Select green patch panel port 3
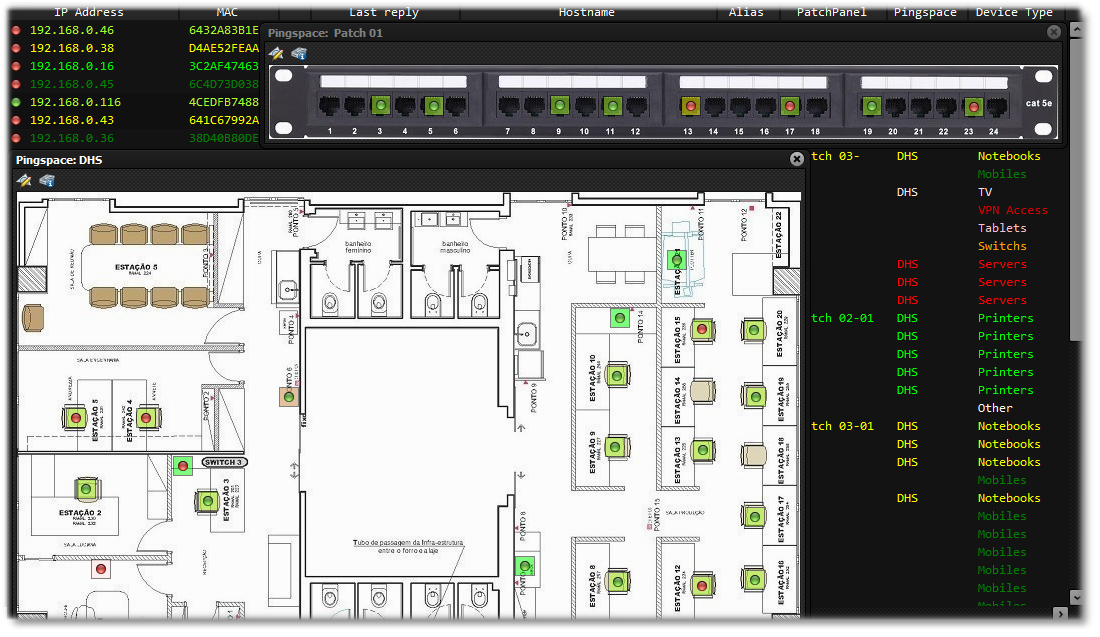This screenshot has height=637, width=1100. coord(380,107)
